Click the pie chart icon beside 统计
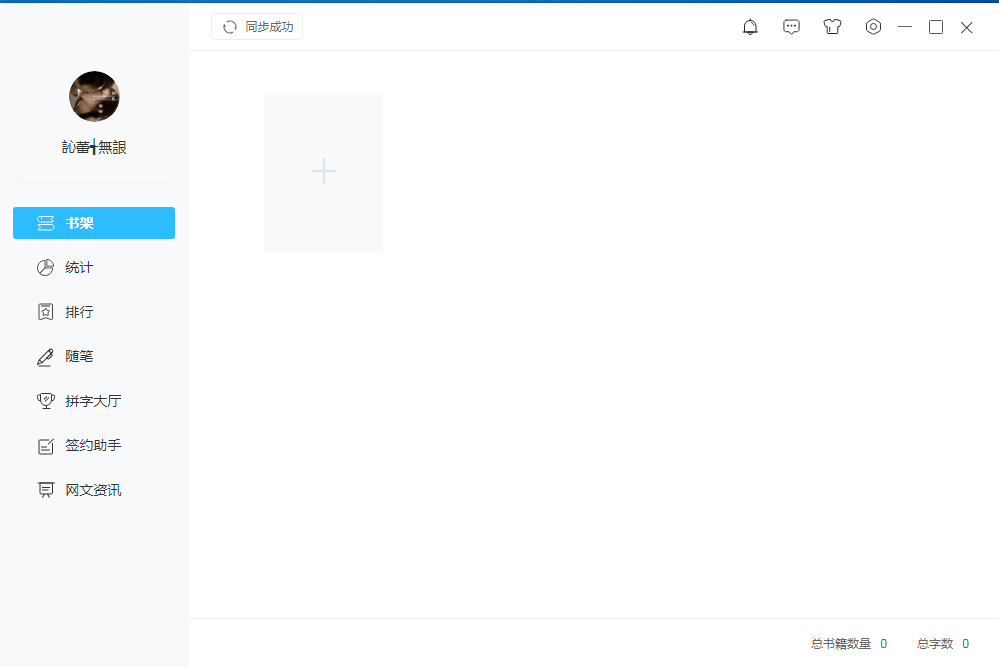999x667 pixels. coord(45,268)
